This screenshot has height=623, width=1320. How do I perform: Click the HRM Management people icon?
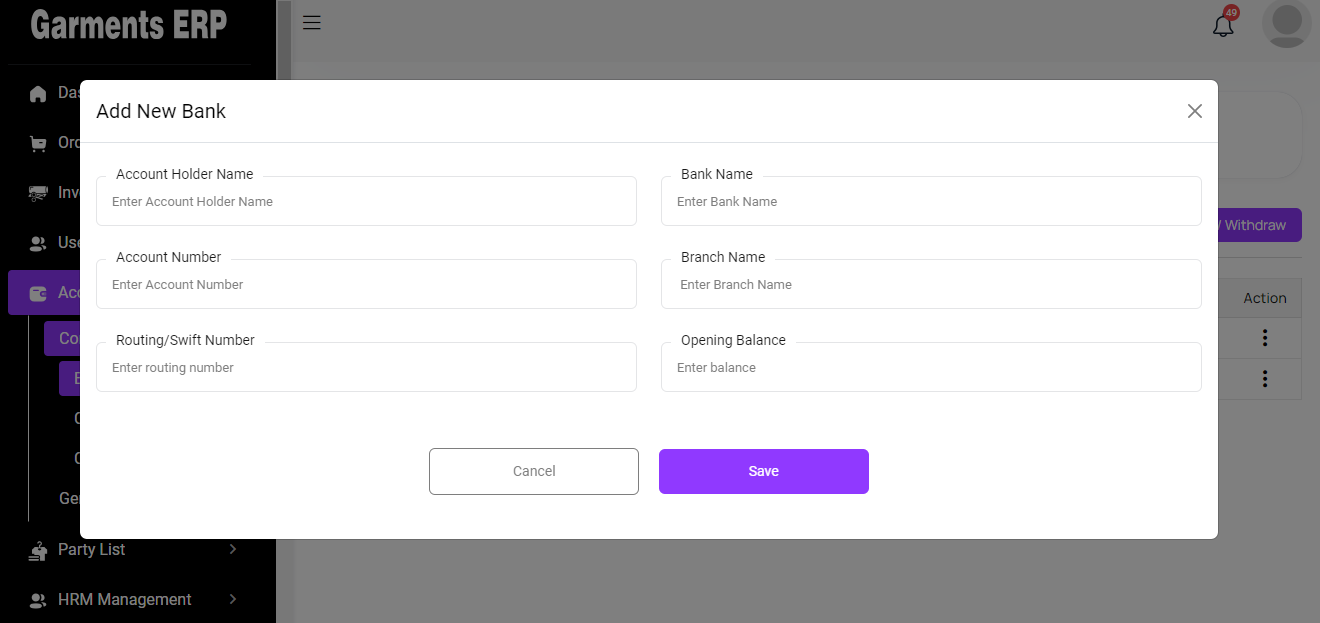(x=38, y=600)
